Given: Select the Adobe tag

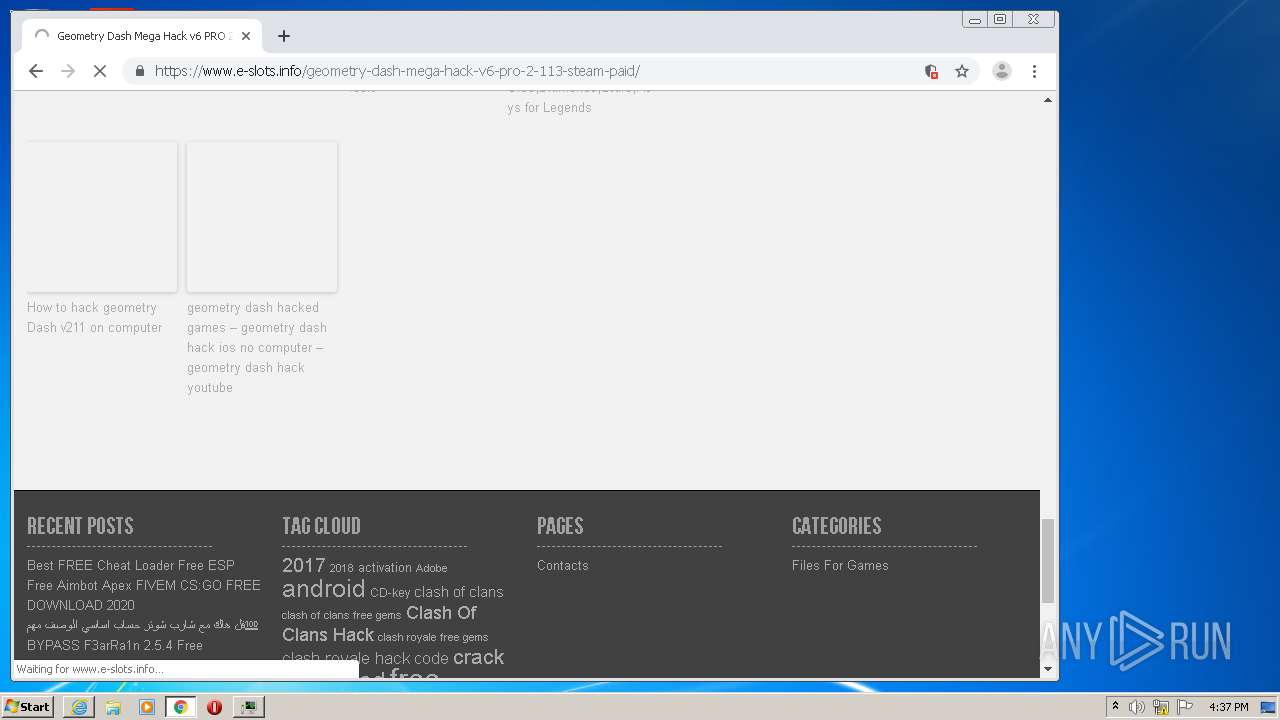Looking at the screenshot, I should point(431,568).
